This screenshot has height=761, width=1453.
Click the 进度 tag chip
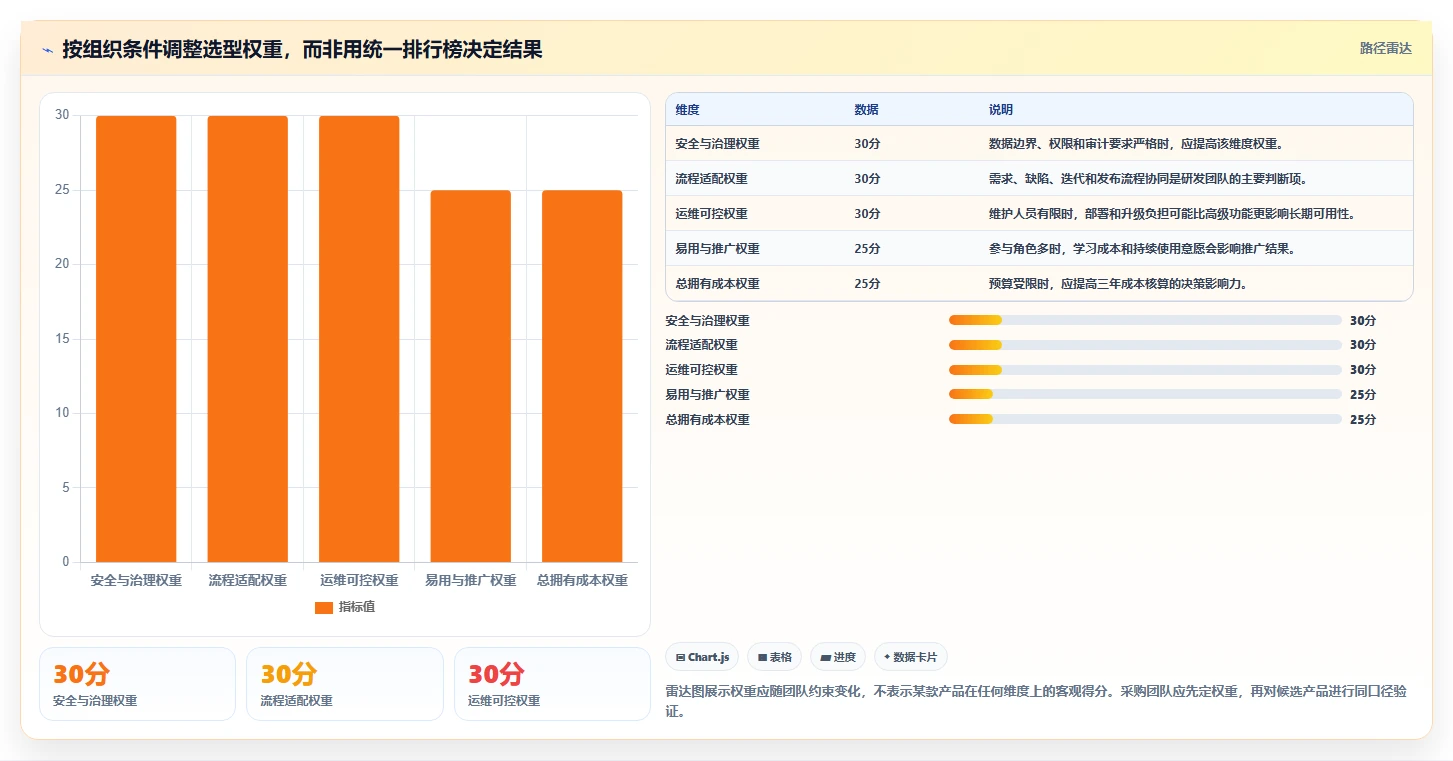click(838, 657)
